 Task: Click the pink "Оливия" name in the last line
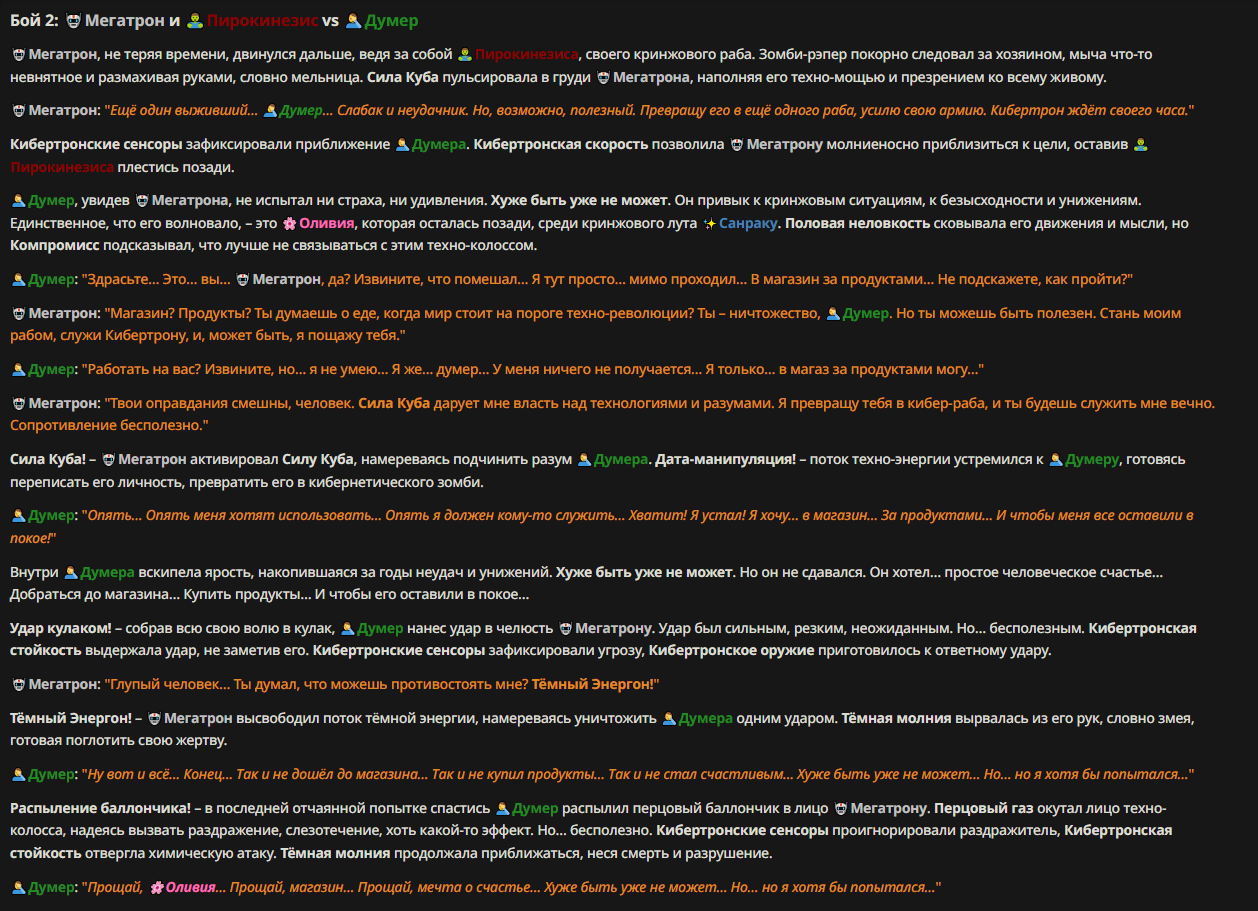click(191, 887)
